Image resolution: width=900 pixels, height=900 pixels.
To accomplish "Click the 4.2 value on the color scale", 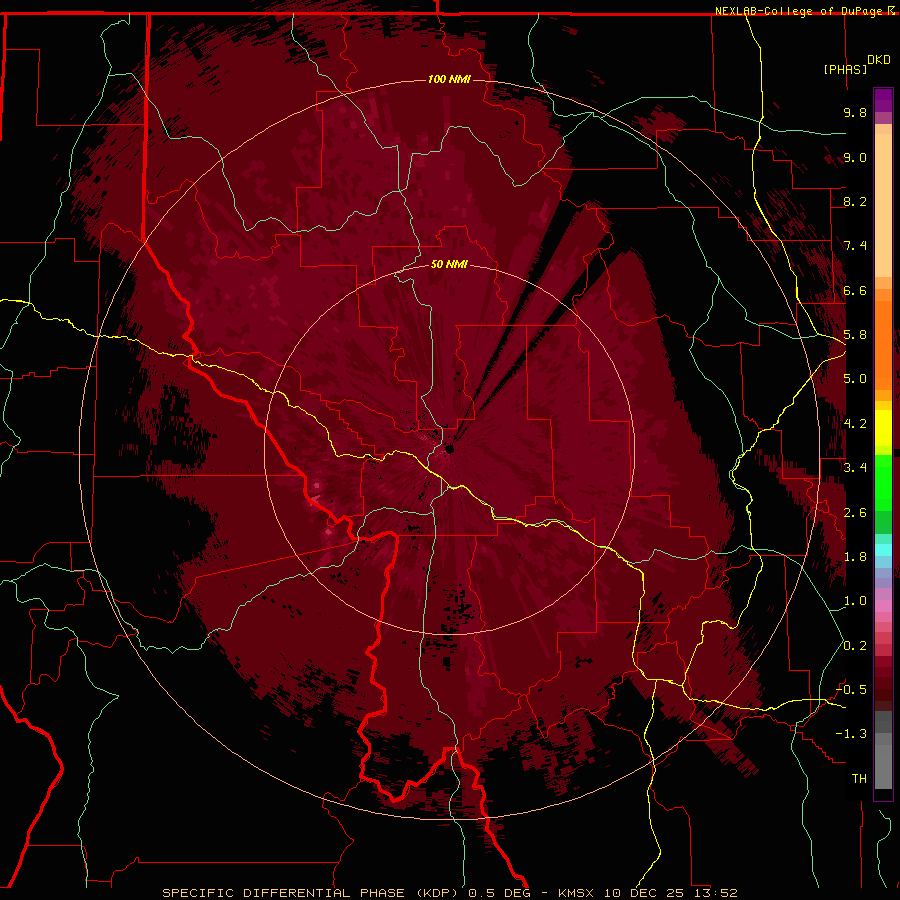I will point(855,424).
